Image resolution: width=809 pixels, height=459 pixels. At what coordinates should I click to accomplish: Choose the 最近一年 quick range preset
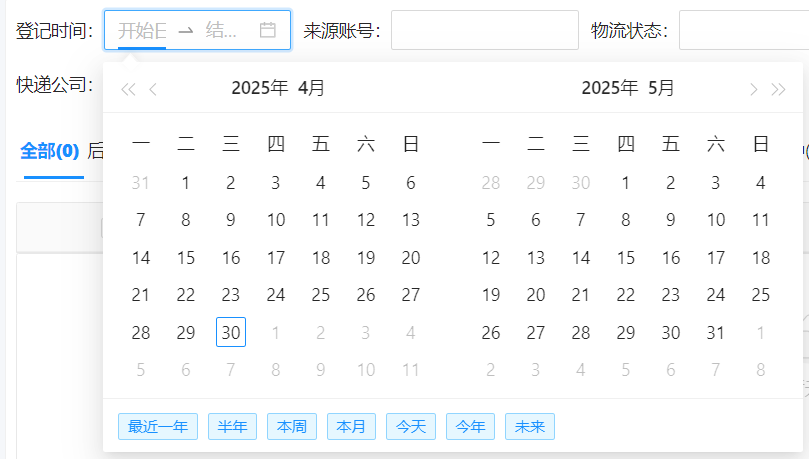click(158, 427)
